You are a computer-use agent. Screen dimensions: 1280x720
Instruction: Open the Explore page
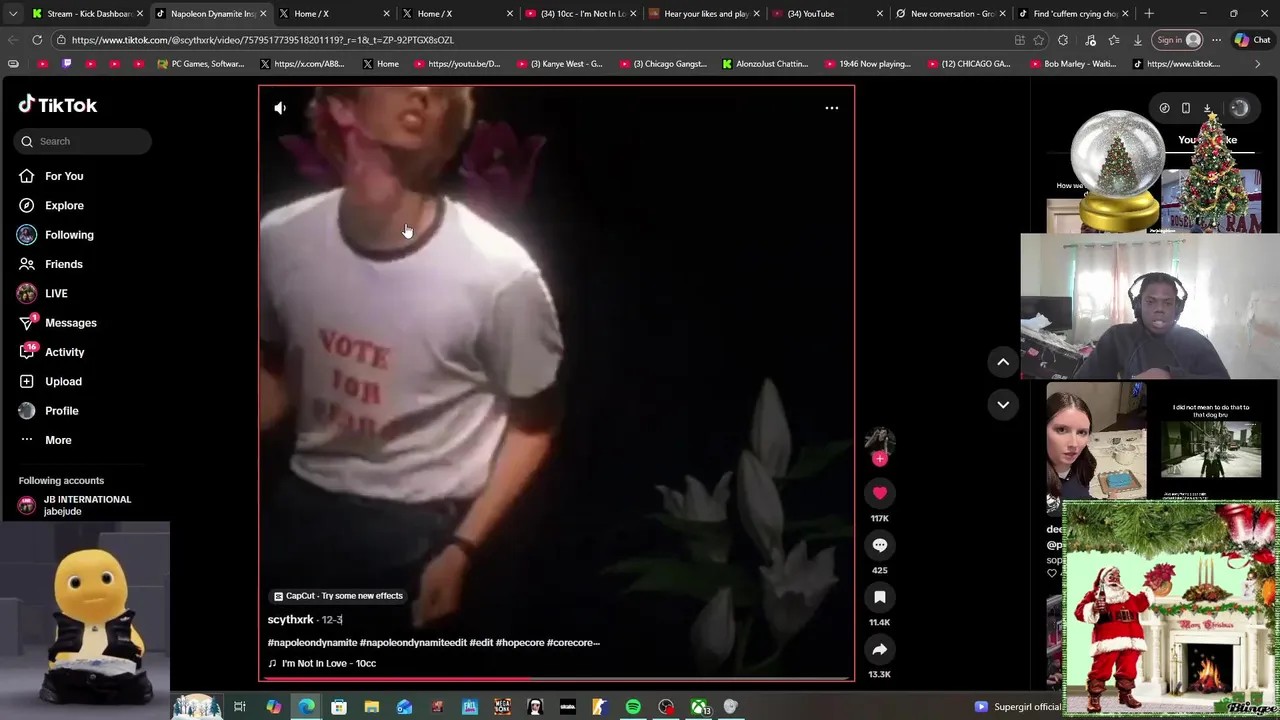51,205
